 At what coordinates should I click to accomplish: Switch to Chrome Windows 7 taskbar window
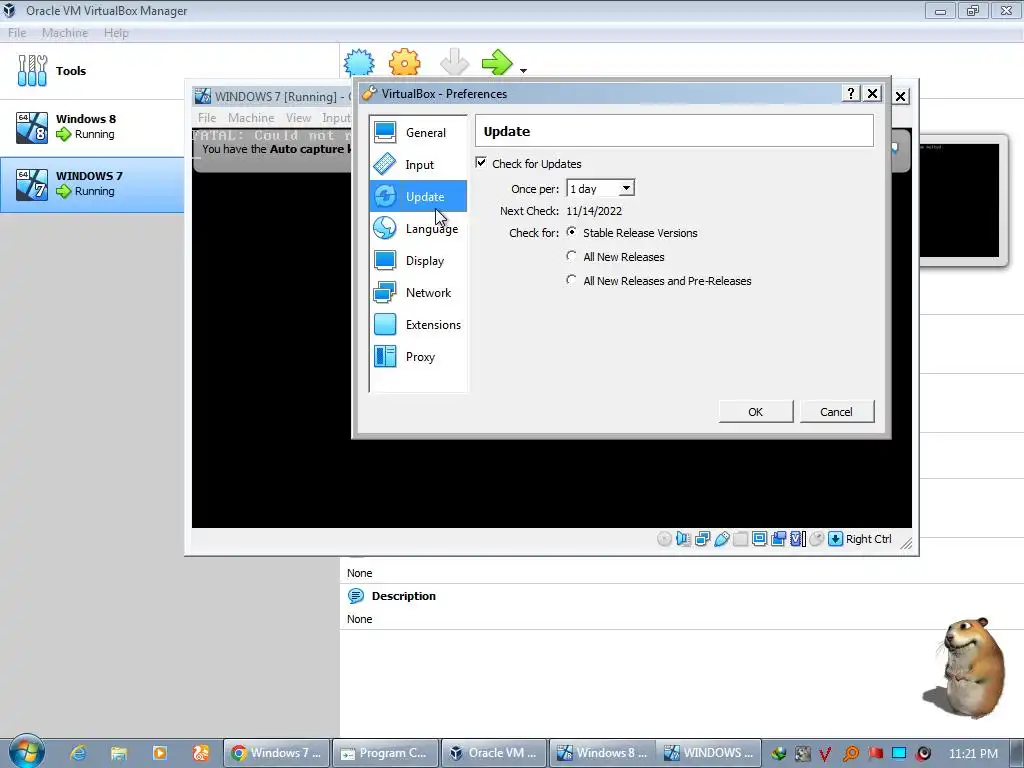276,753
